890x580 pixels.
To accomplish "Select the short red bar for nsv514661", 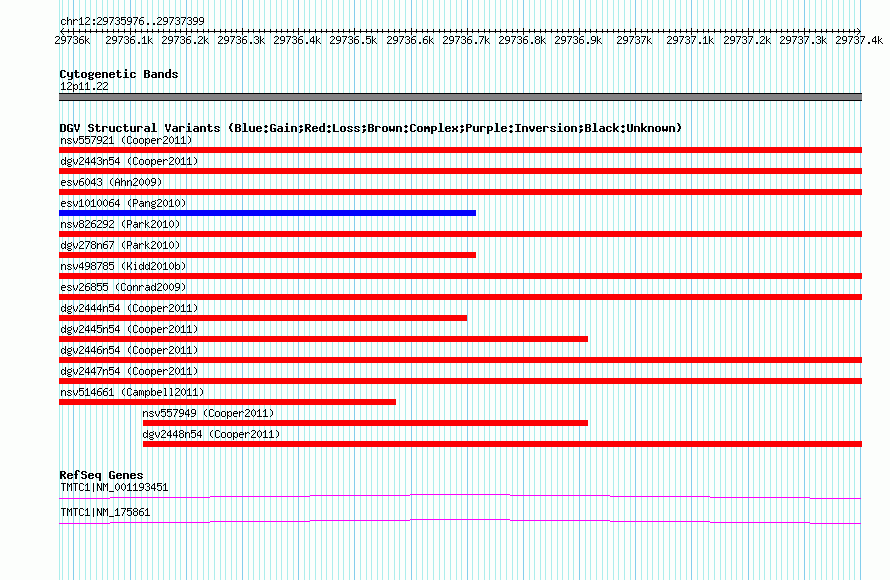I will pyautogui.click(x=228, y=402).
